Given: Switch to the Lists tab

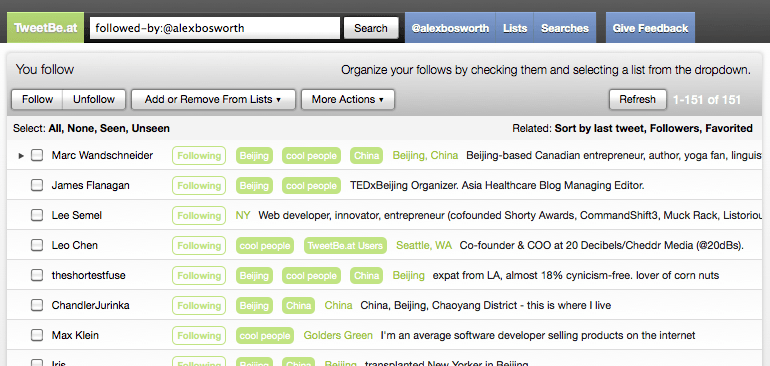Looking at the screenshot, I should pos(515,28).
